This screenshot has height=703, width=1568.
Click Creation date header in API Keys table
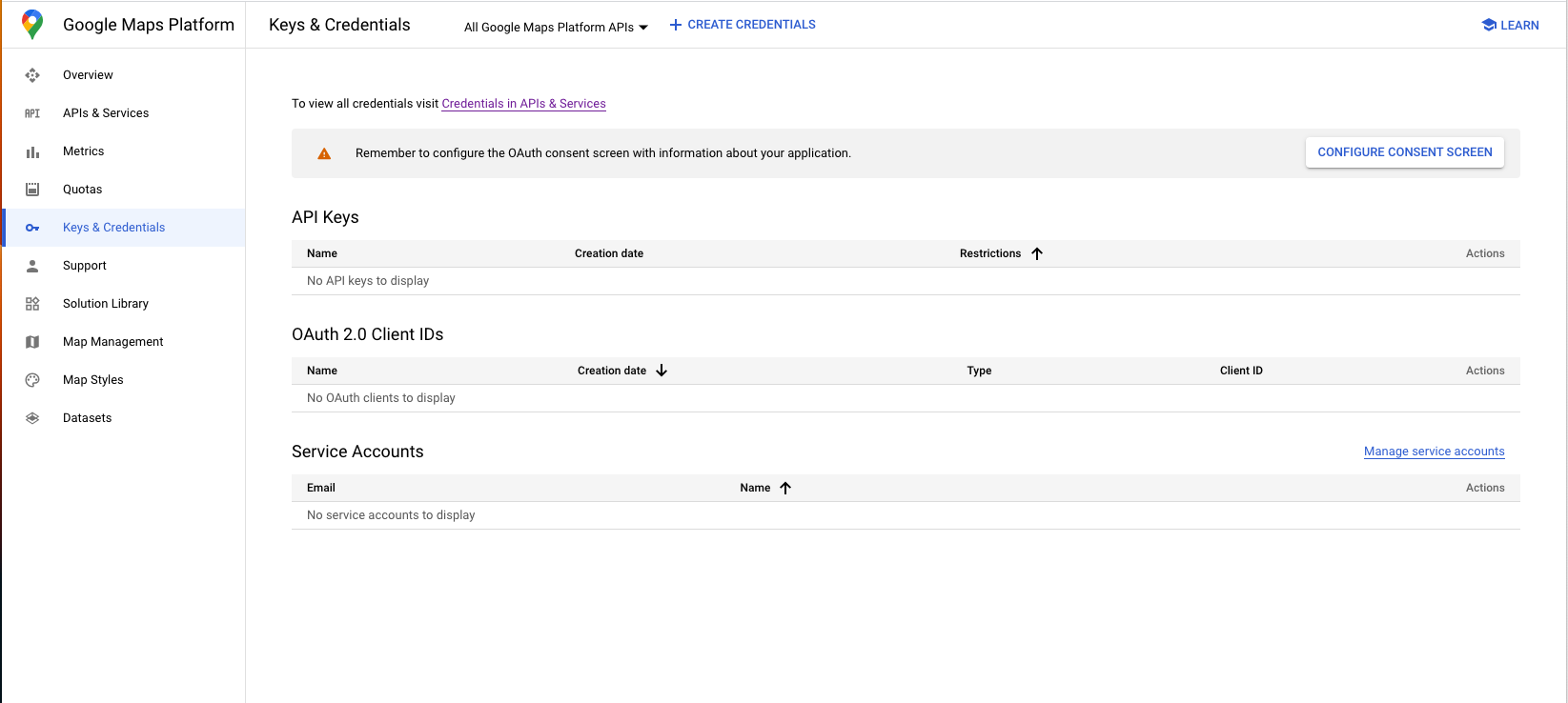[x=609, y=253]
